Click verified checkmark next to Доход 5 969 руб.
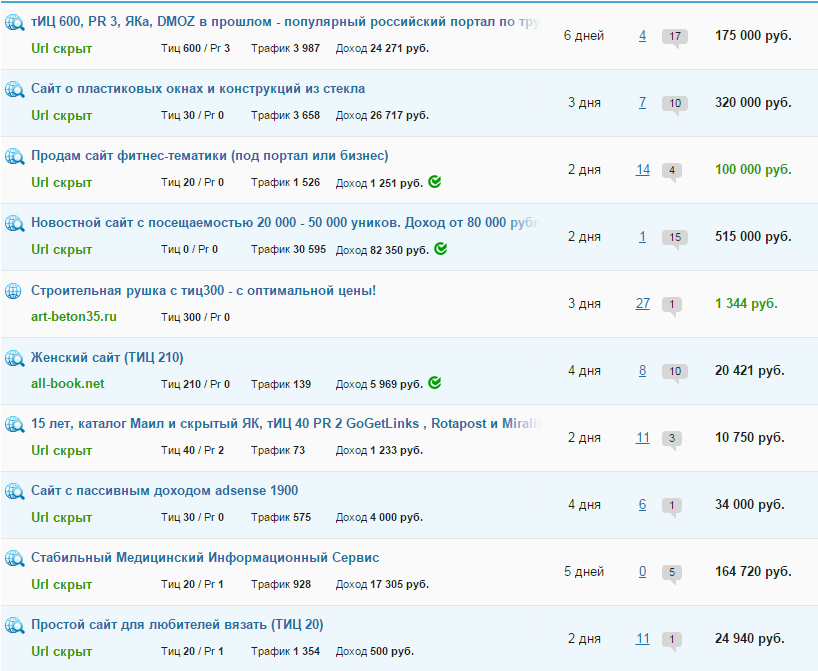Viewport: 818px width, 671px height. pos(435,382)
